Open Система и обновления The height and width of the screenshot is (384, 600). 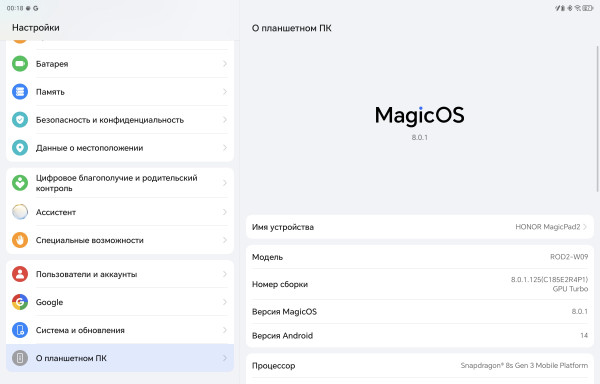tap(120, 330)
